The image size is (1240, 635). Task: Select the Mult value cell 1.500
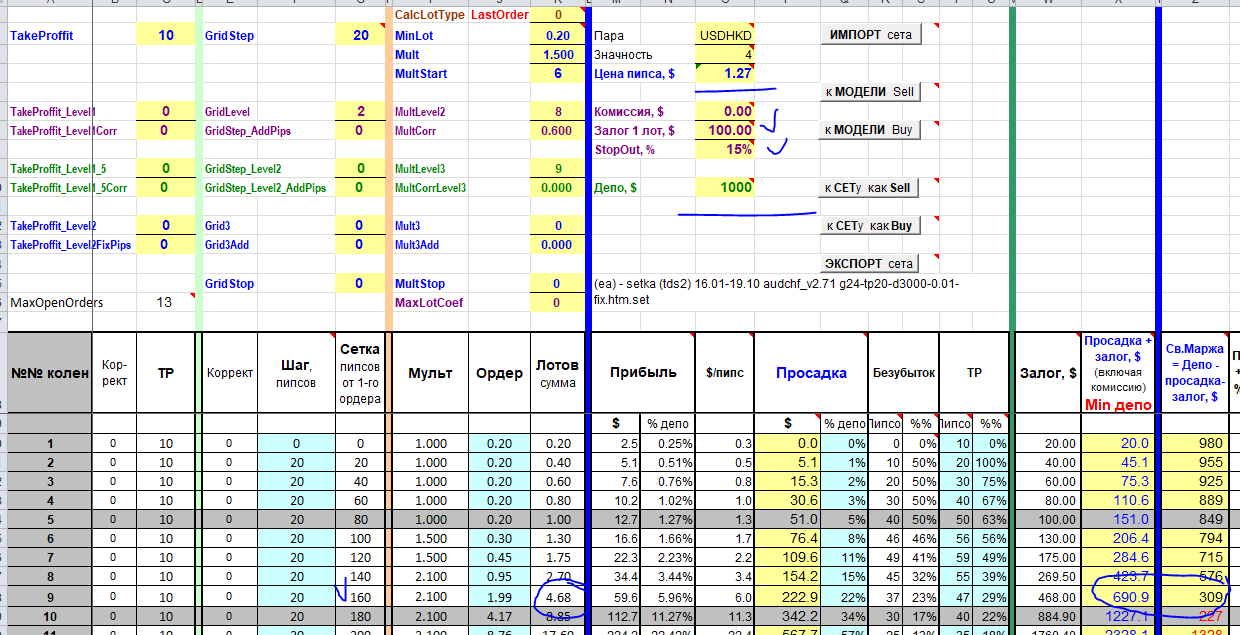(557, 55)
